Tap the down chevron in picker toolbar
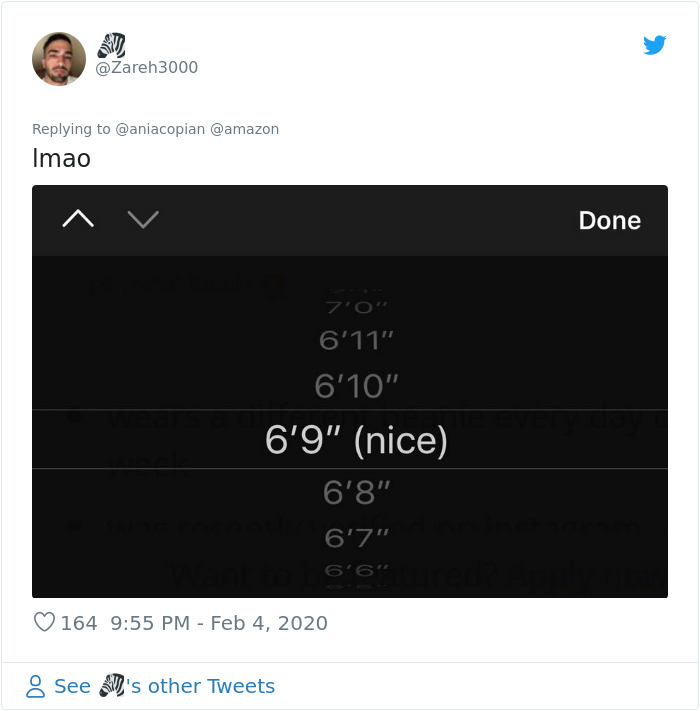The width and height of the screenshot is (700, 711). point(143,219)
